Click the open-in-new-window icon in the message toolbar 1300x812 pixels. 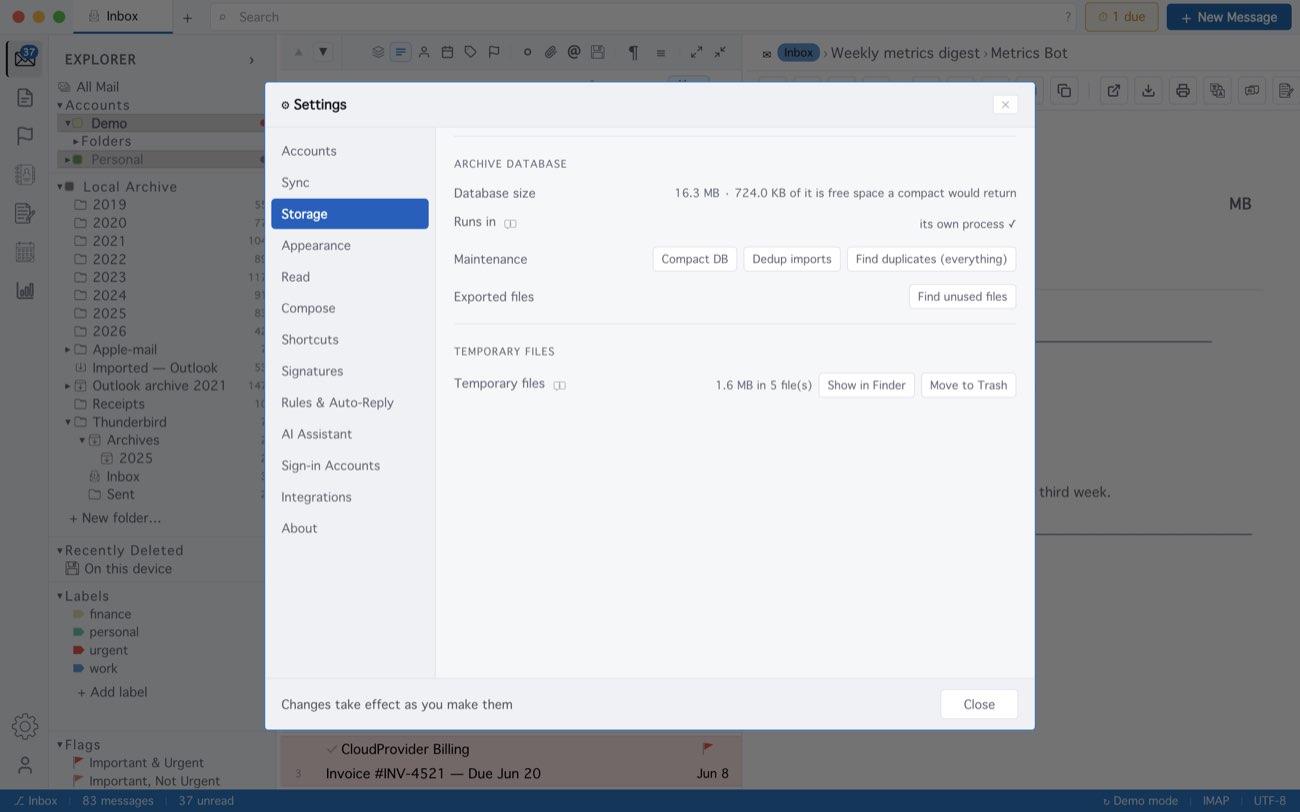[1113, 90]
